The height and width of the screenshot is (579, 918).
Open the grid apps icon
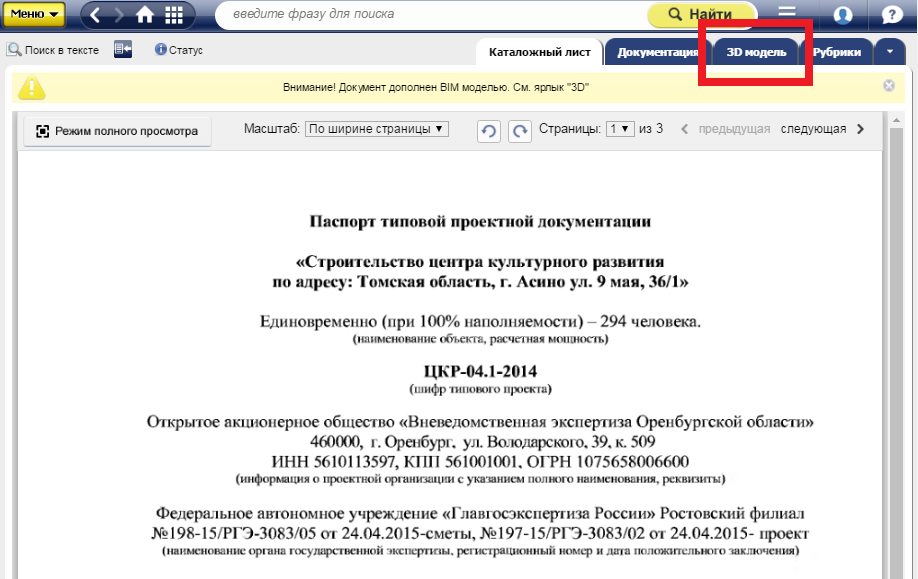pos(174,15)
